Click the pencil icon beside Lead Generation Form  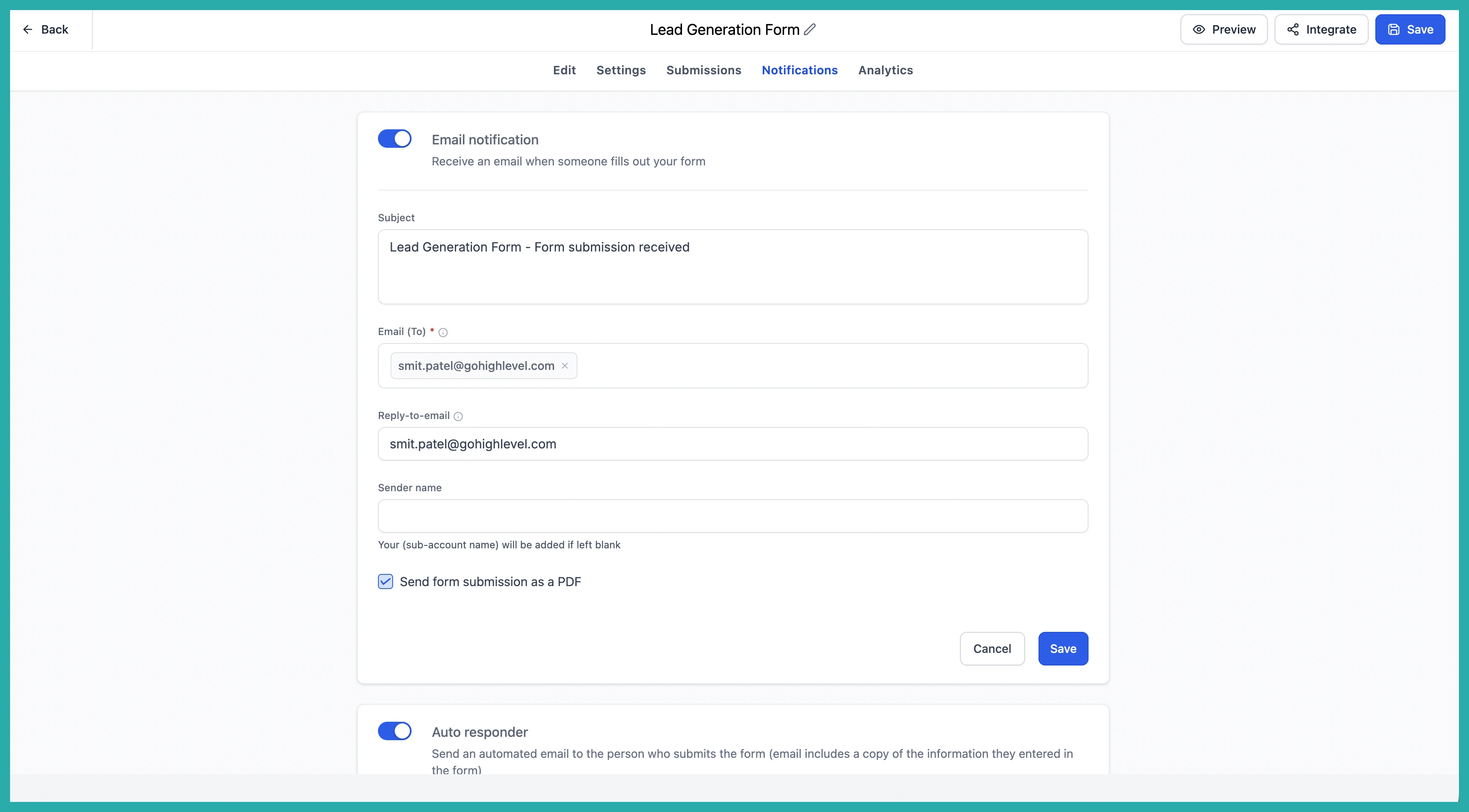[x=810, y=30]
